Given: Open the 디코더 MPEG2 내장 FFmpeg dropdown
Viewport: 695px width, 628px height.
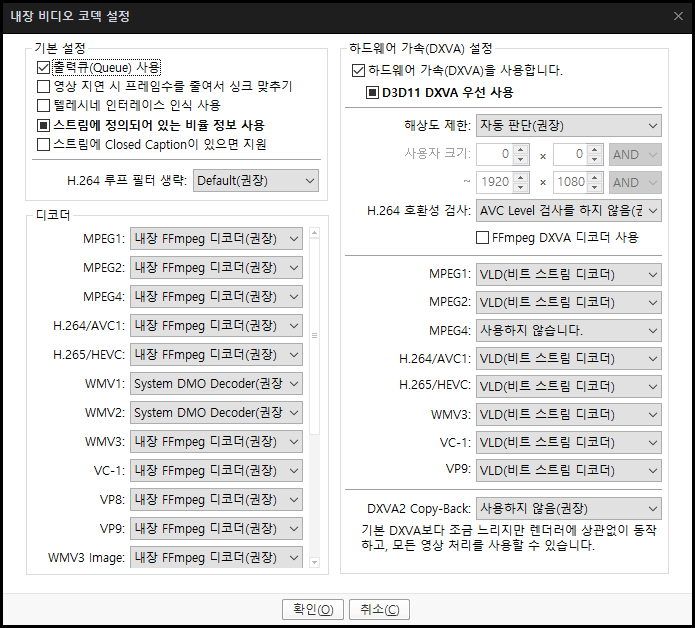Looking at the screenshot, I should (216, 268).
